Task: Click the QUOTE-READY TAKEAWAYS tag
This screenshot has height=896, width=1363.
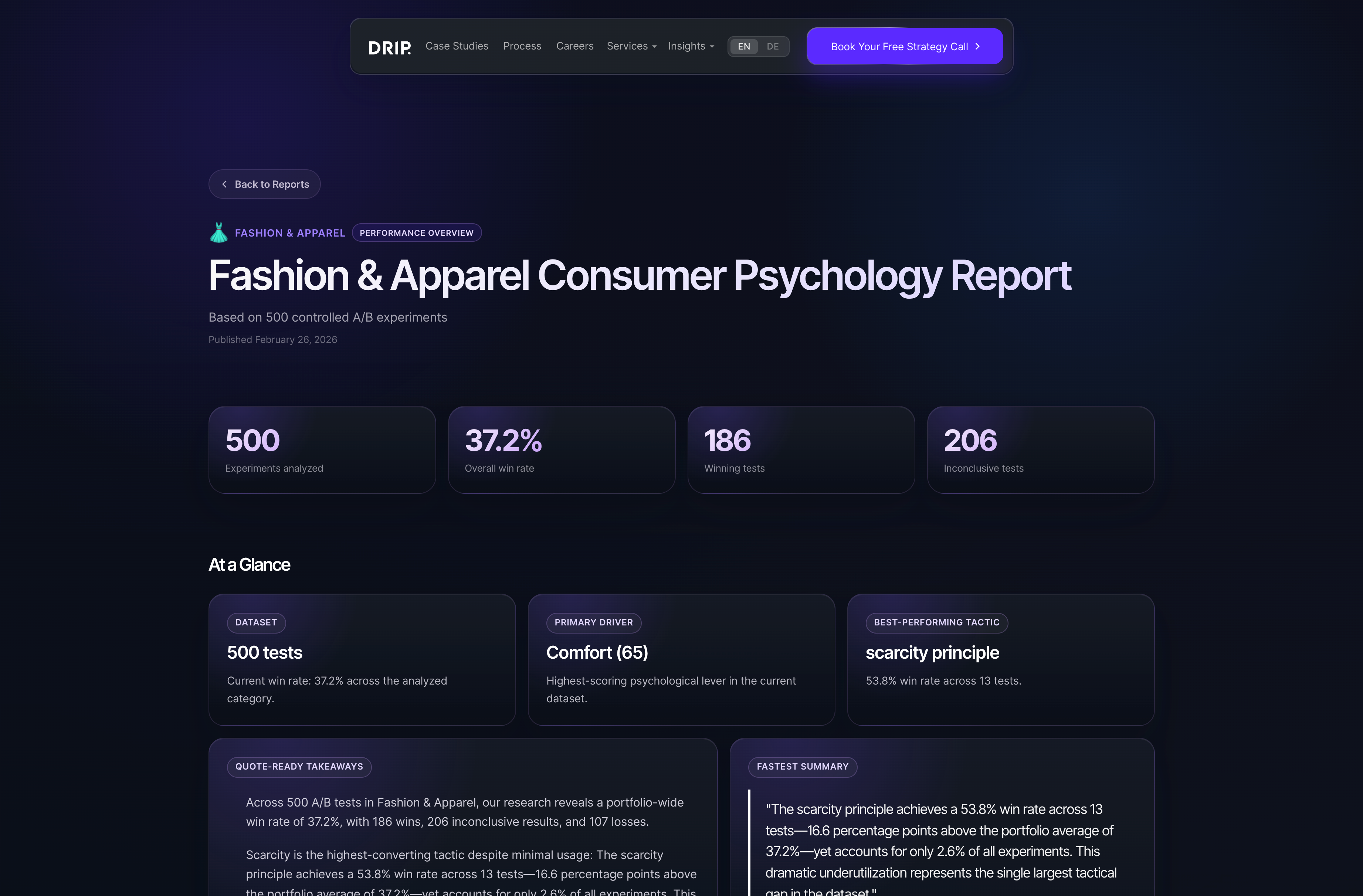Action: [x=299, y=767]
